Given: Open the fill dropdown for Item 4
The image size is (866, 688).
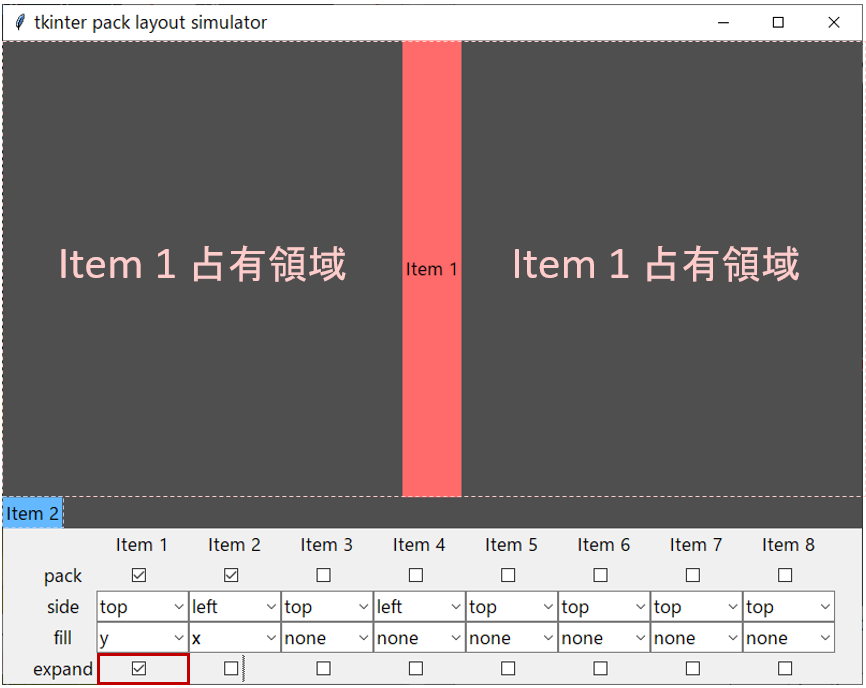Looking at the screenshot, I should point(419,637).
